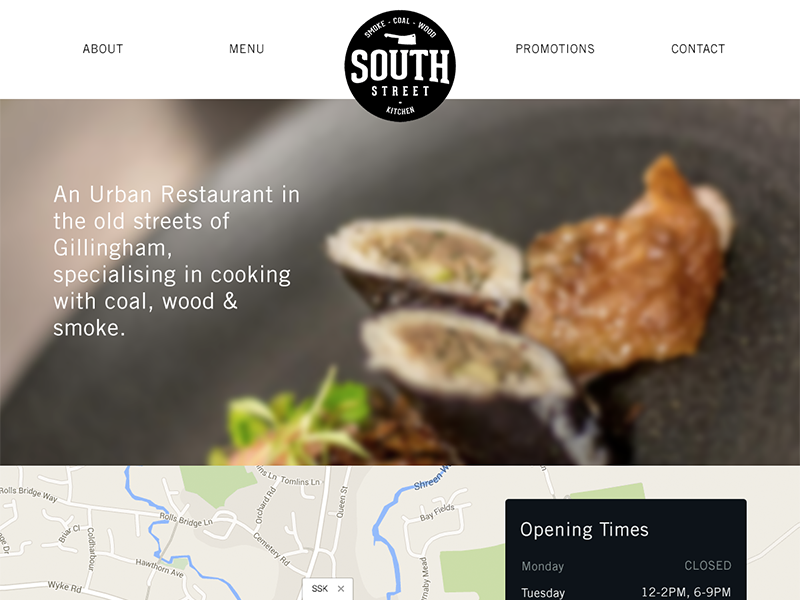The image size is (800, 600).
Task: Click Tomlins Ln label on the map
Action: pyautogui.click(x=301, y=481)
